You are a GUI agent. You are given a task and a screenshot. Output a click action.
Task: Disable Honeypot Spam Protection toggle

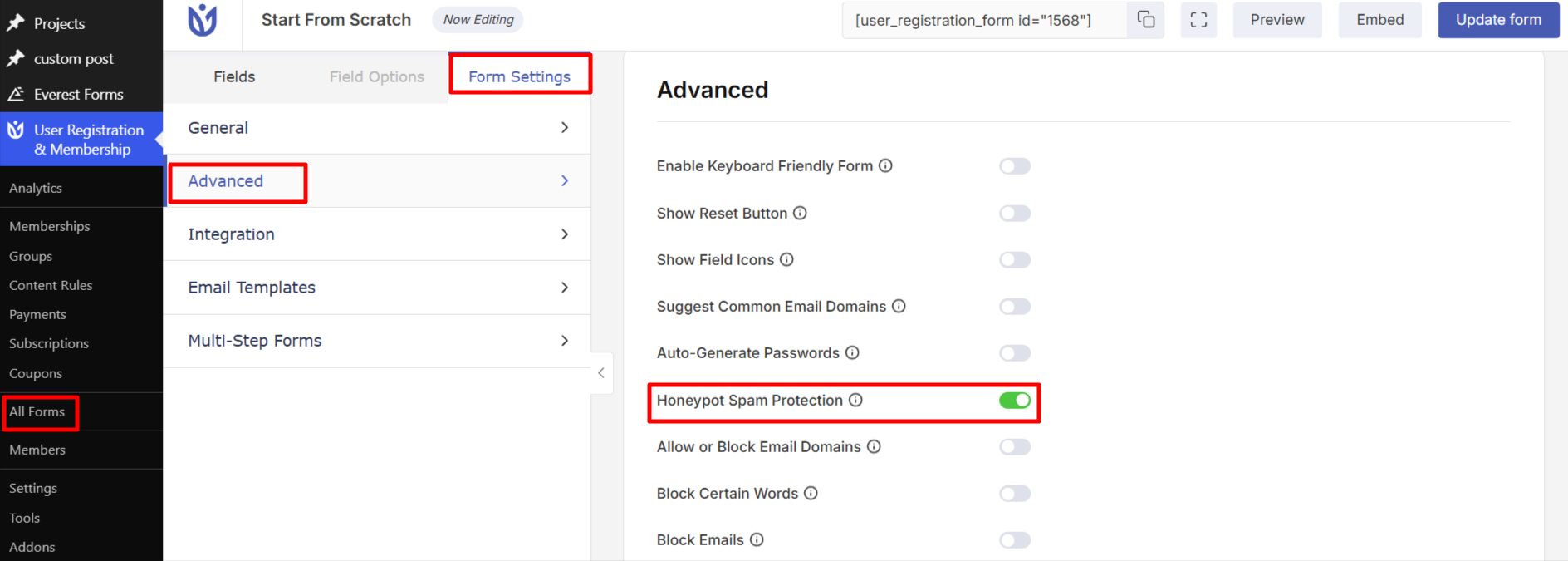point(1015,401)
